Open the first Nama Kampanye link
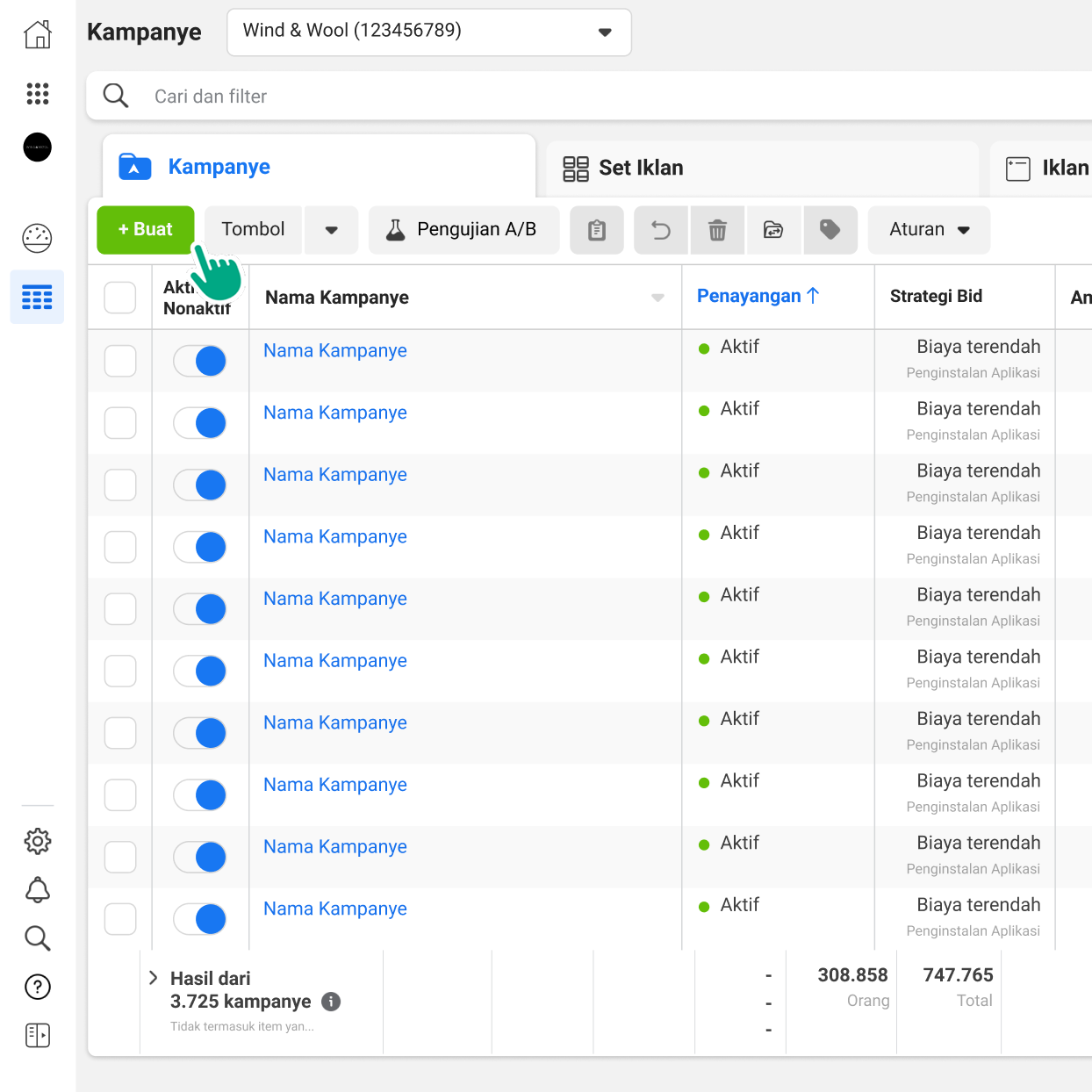 click(x=335, y=350)
